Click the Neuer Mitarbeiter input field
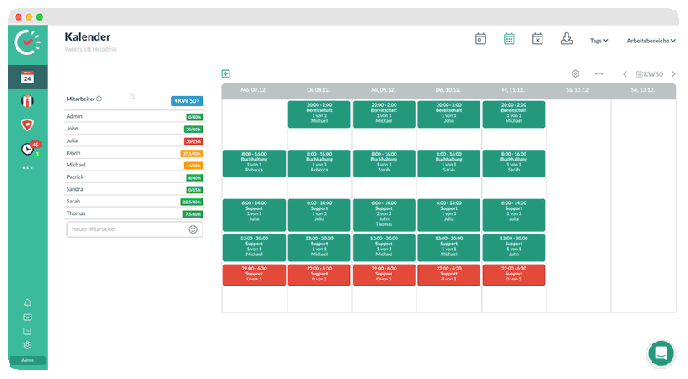The height and width of the screenshot is (379, 688). click(134, 229)
